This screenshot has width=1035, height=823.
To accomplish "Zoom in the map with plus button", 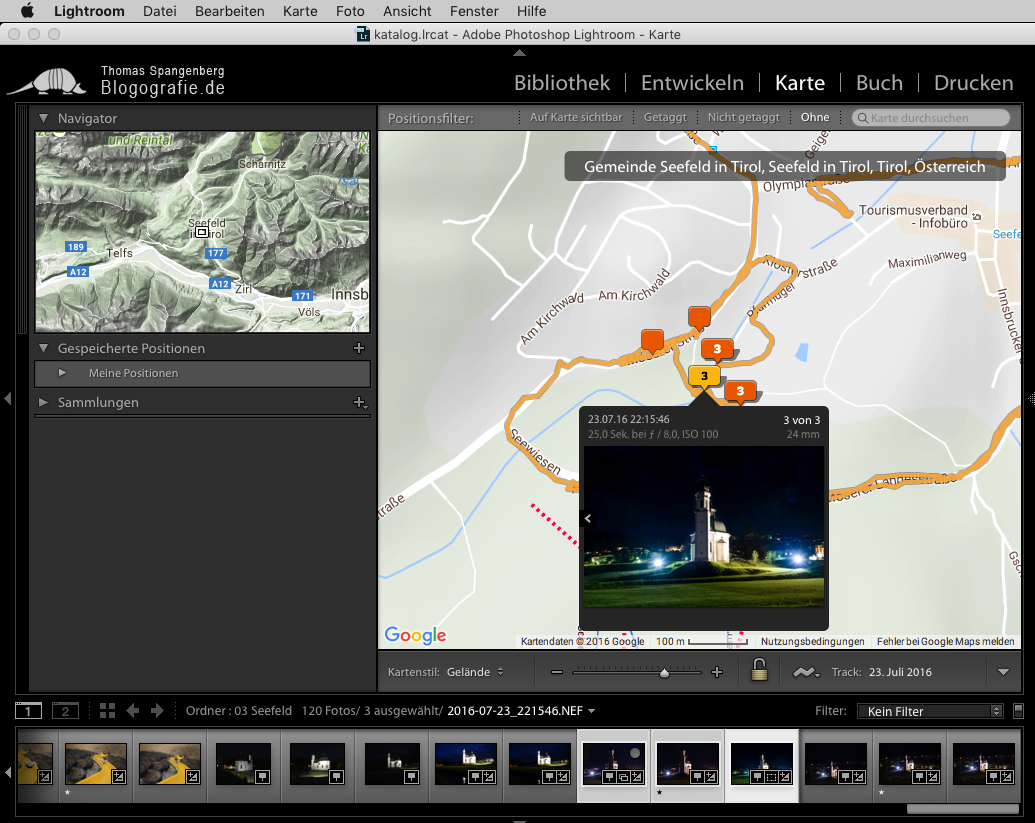I will [x=717, y=672].
